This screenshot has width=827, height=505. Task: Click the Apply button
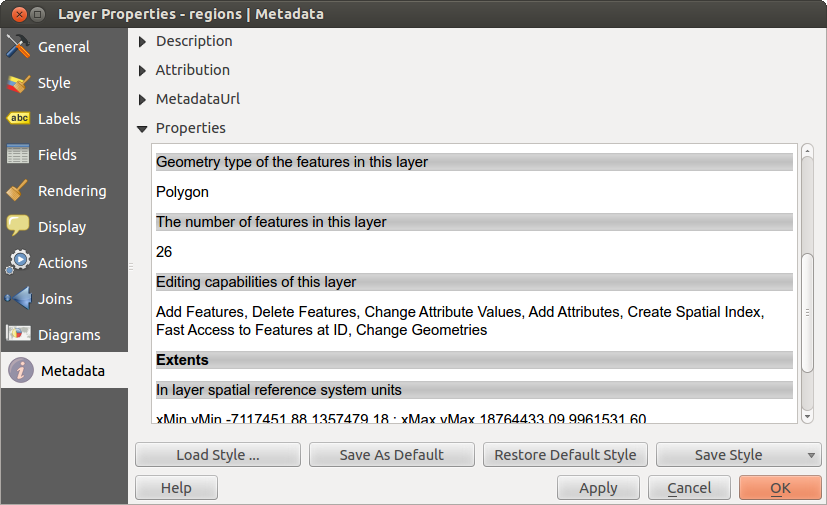pos(598,488)
